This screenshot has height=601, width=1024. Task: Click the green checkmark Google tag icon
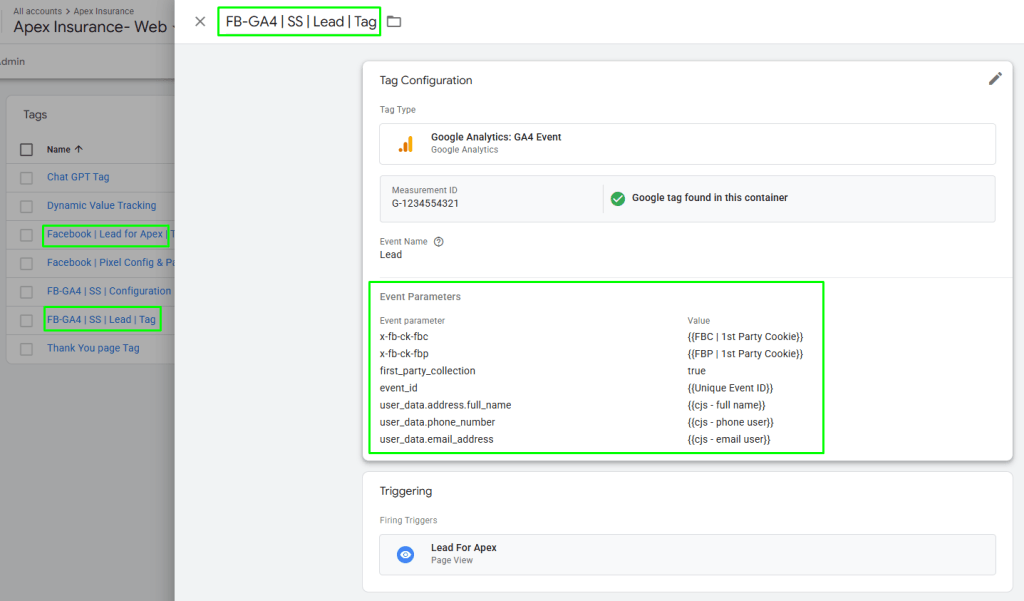coord(617,198)
